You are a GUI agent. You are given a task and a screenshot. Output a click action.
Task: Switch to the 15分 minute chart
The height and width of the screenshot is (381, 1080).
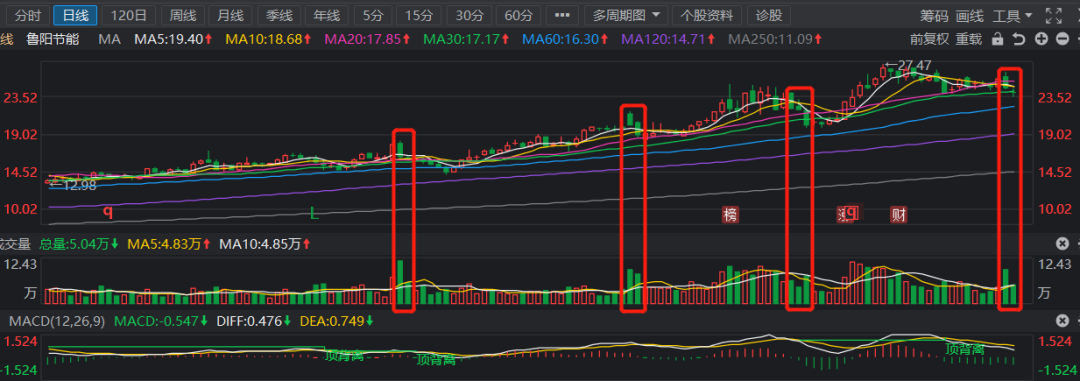tap(419, 15)
